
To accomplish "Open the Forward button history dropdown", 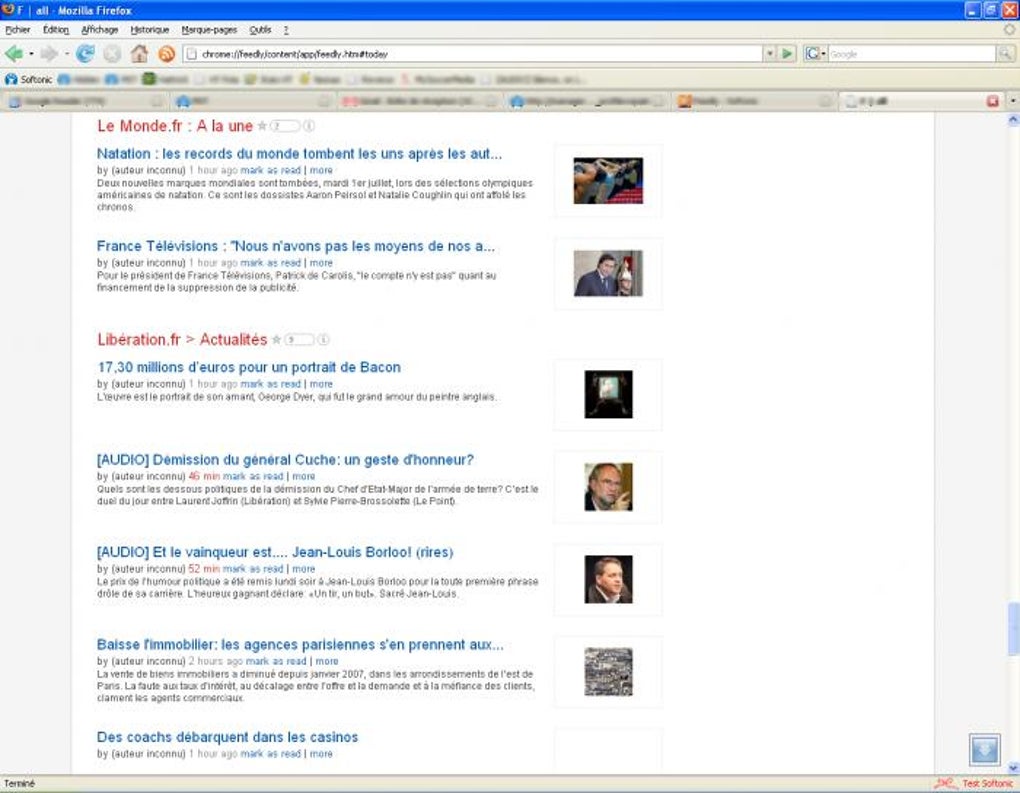I will (x=66, y=53).
